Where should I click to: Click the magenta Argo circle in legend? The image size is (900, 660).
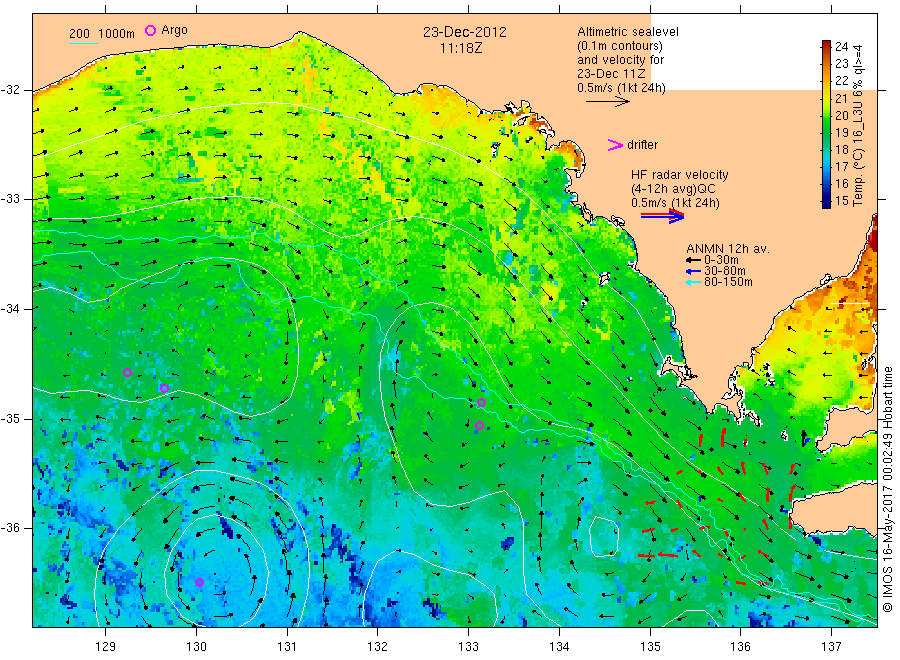coord(150,30)
